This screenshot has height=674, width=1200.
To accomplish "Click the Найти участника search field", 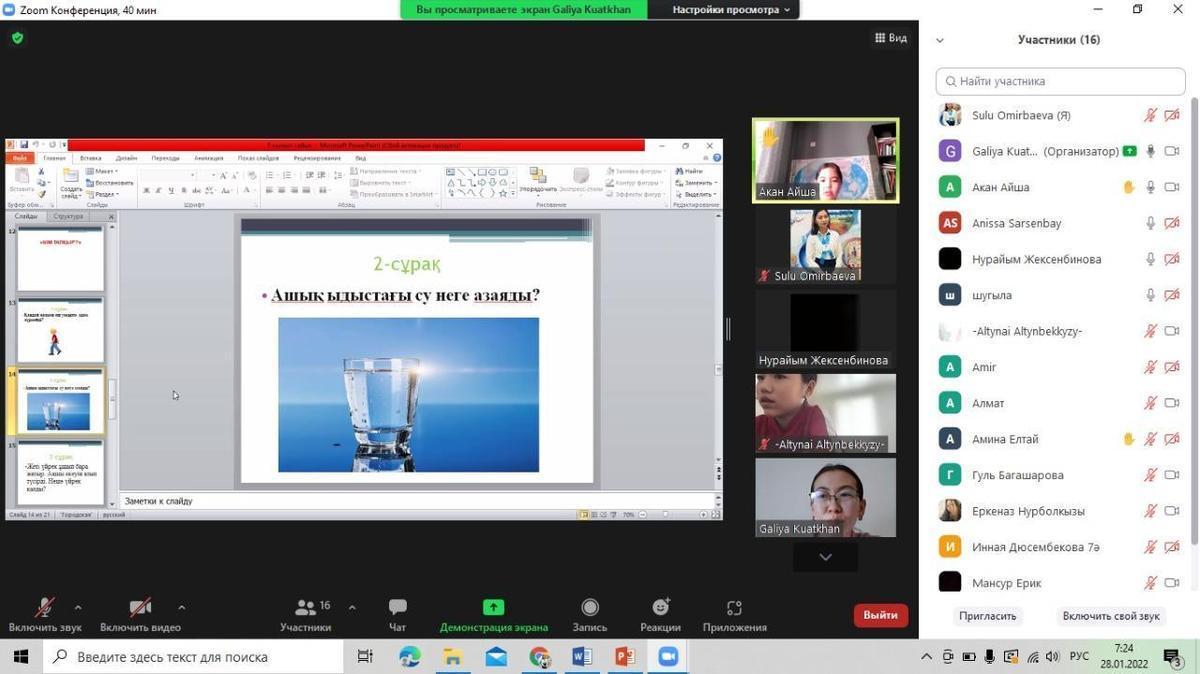I will 1060,81.
